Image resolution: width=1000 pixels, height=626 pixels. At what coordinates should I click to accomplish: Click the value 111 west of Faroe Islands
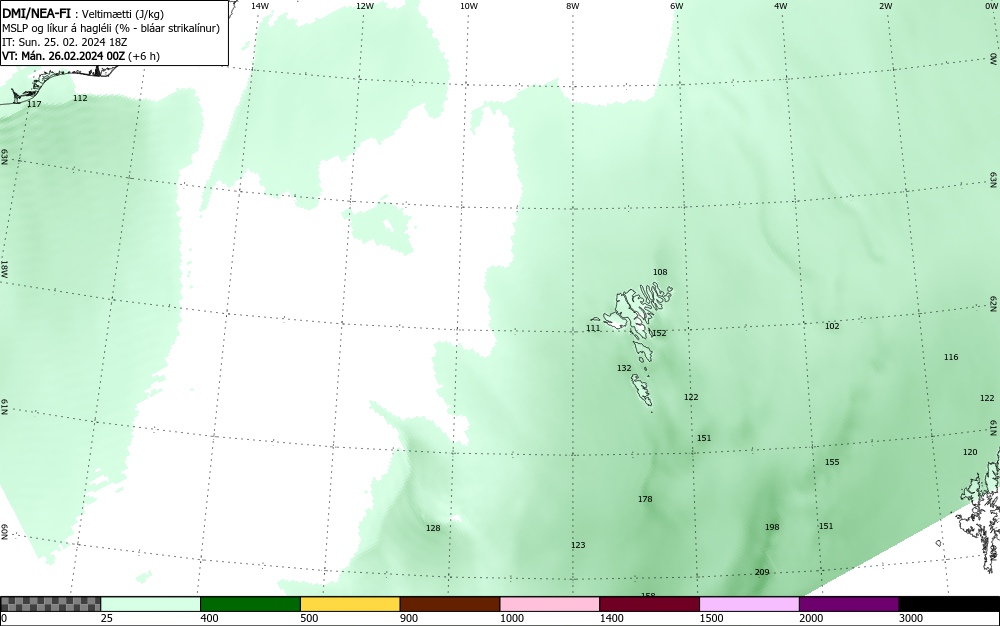(593, 328)
